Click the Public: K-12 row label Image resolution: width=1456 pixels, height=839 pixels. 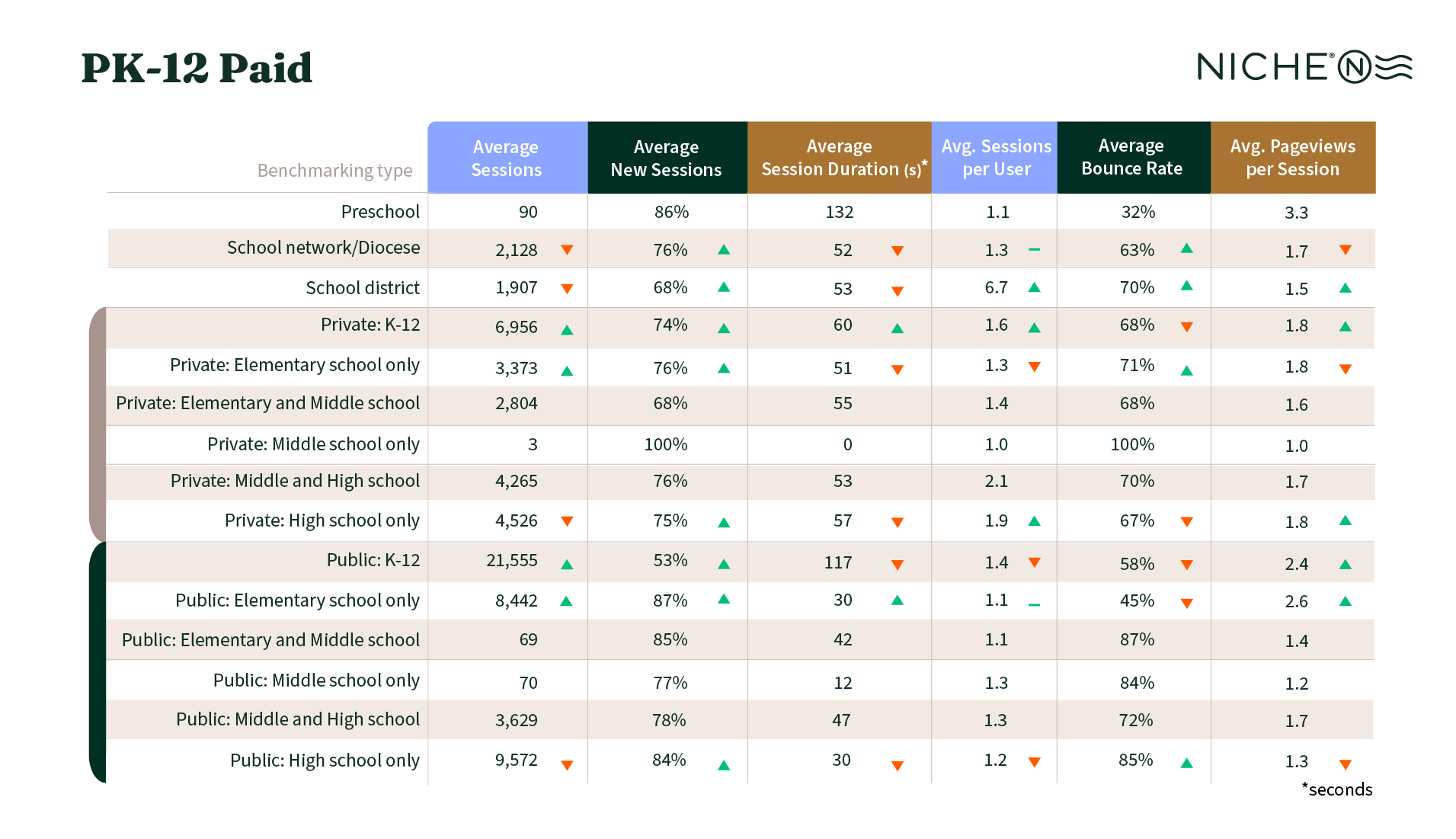pyautogui.click(x=373, y=561)
